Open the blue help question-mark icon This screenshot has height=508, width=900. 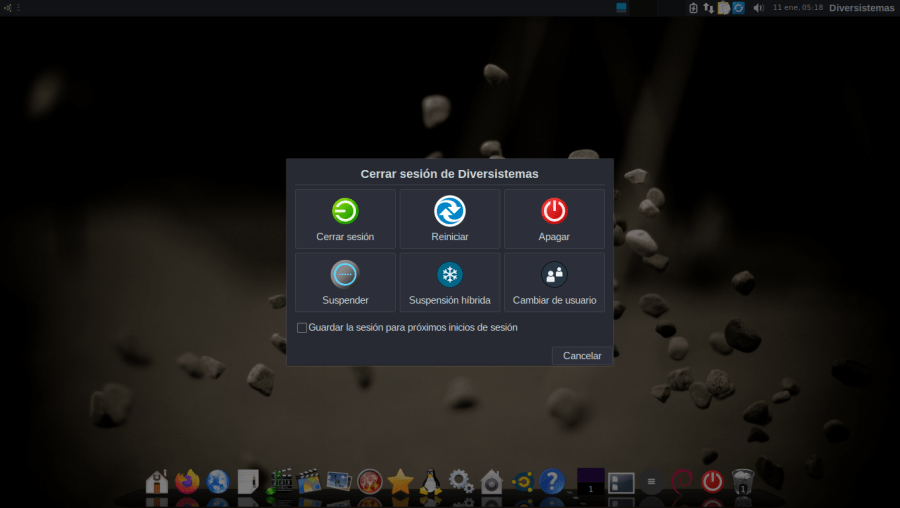point(552,482)
